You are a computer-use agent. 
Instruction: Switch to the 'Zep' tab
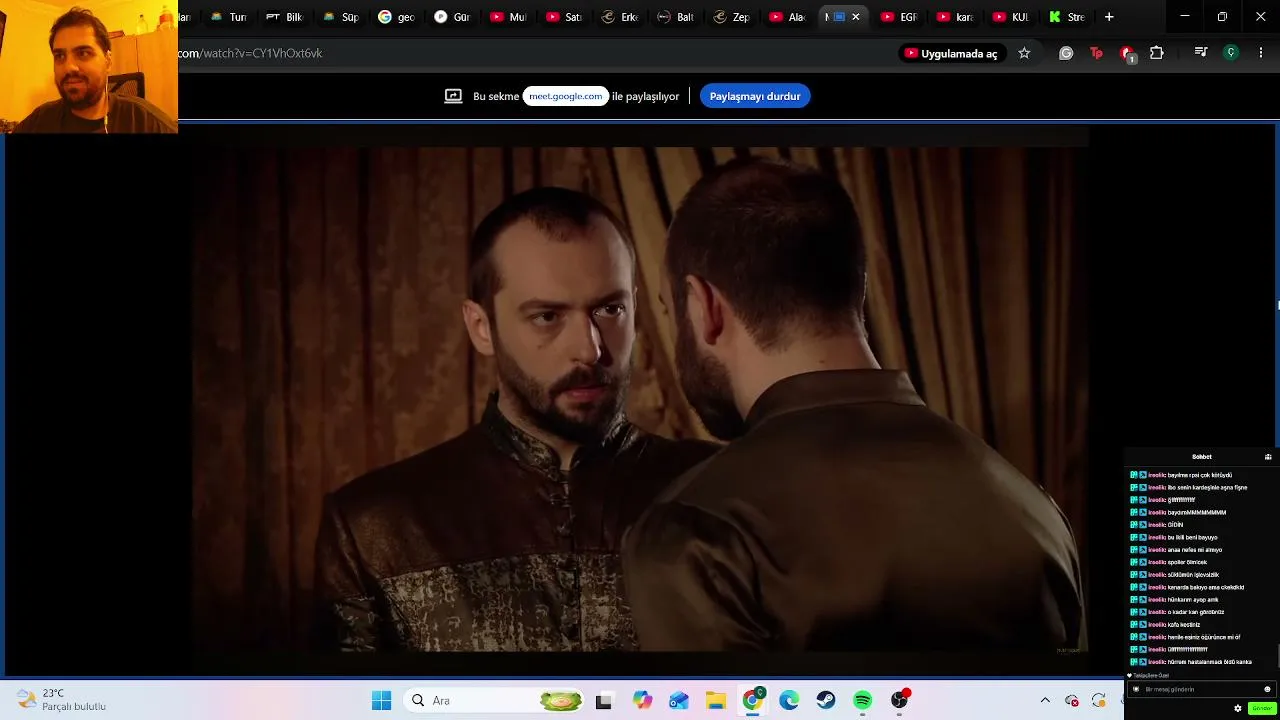tap(732, 17)
